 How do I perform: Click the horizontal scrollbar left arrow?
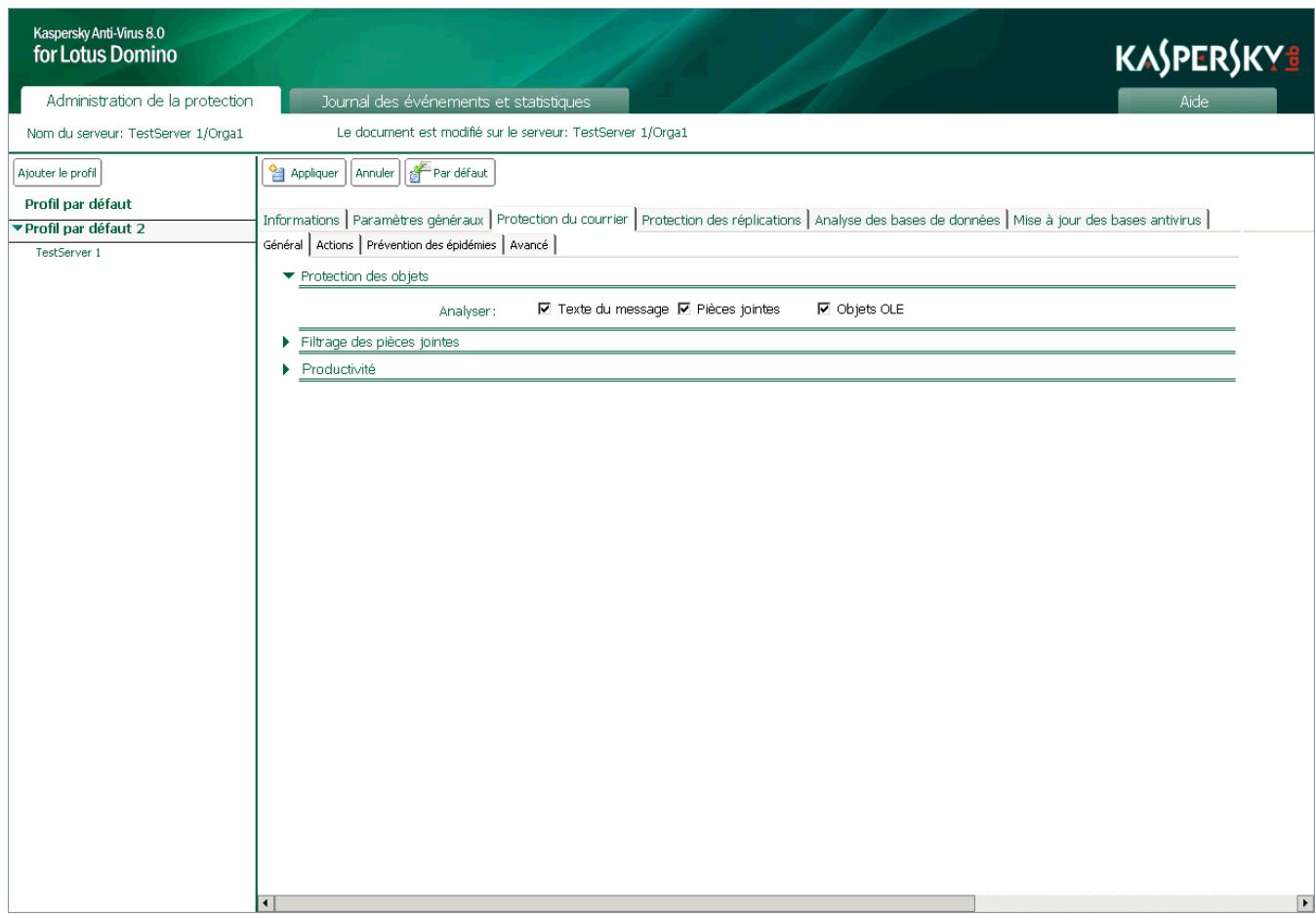[267, 903]
